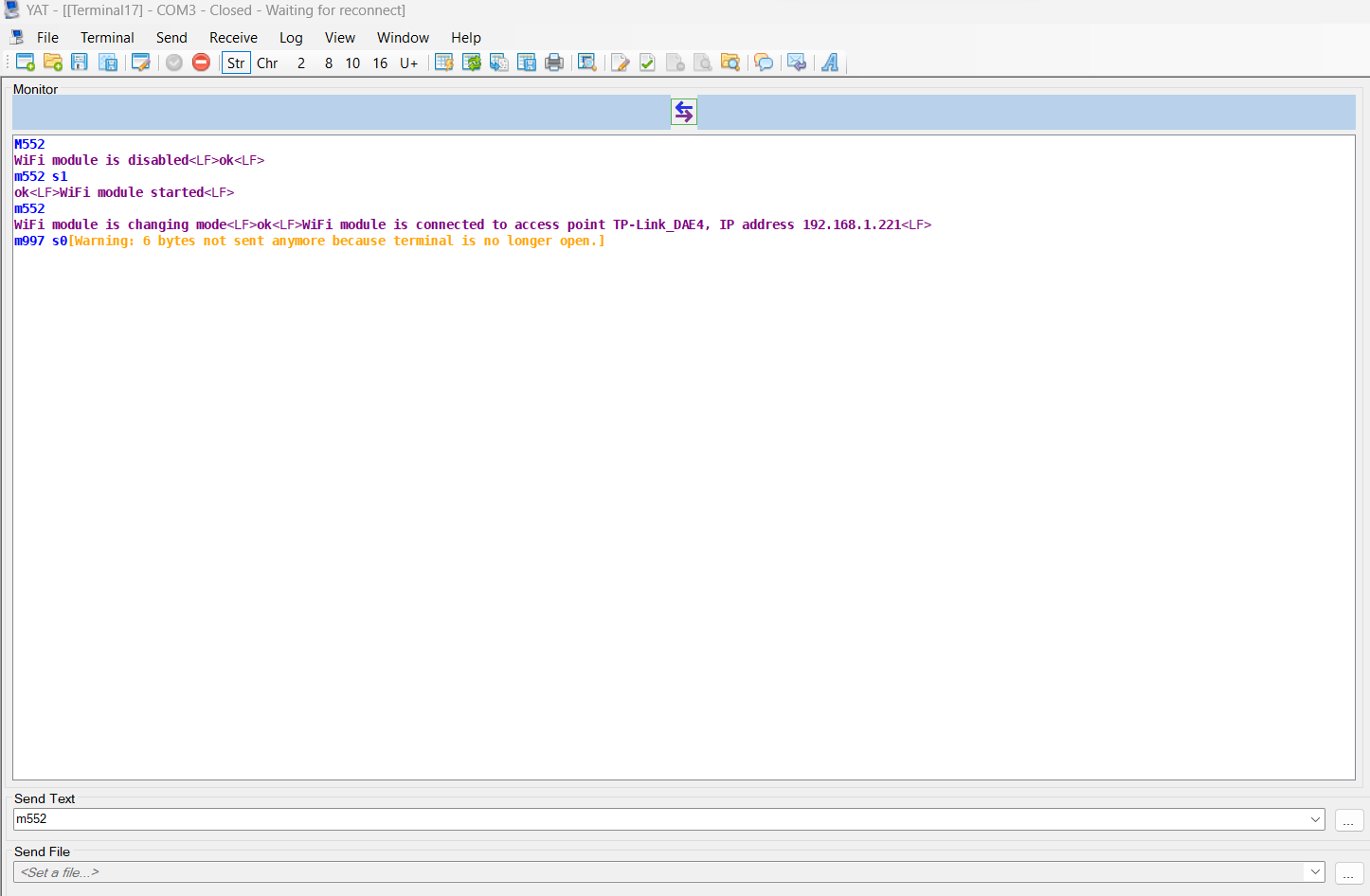The height and width of the screenshot is (896, 1370).
Task: Click the red Close/Stop terminal icon
Action: pos(201,63)
